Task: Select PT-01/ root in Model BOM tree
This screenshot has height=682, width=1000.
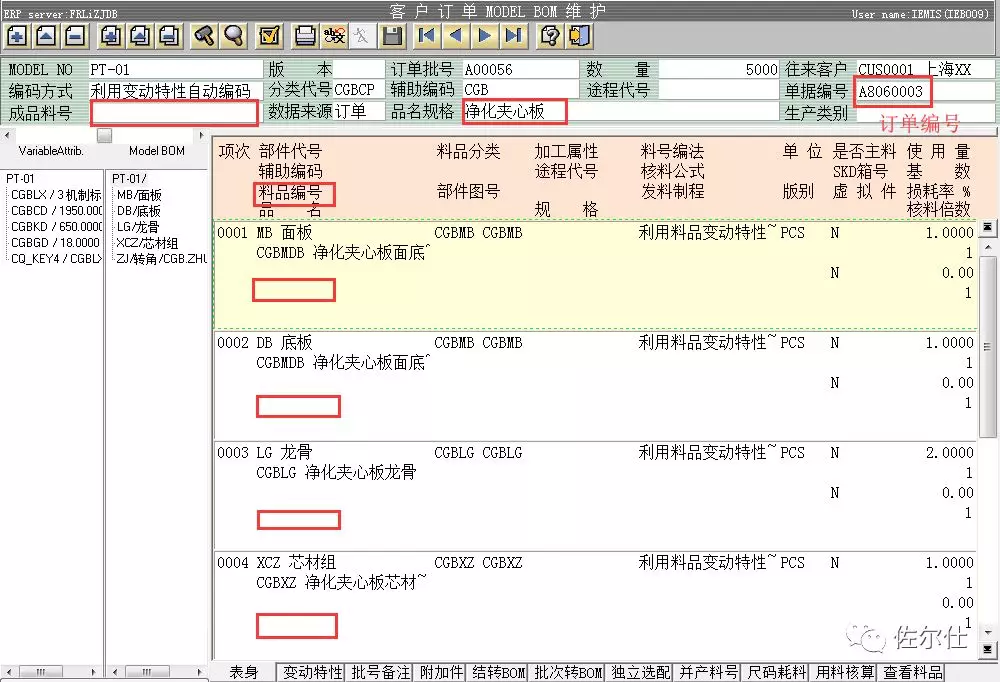Action: [129, 179]
